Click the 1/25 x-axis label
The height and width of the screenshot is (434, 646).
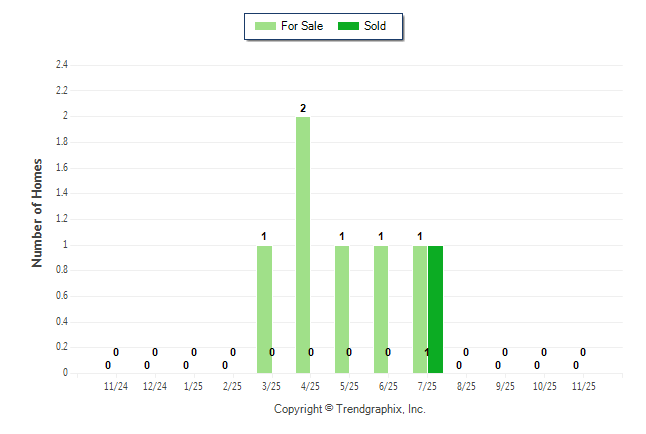(x=194, y=385)
